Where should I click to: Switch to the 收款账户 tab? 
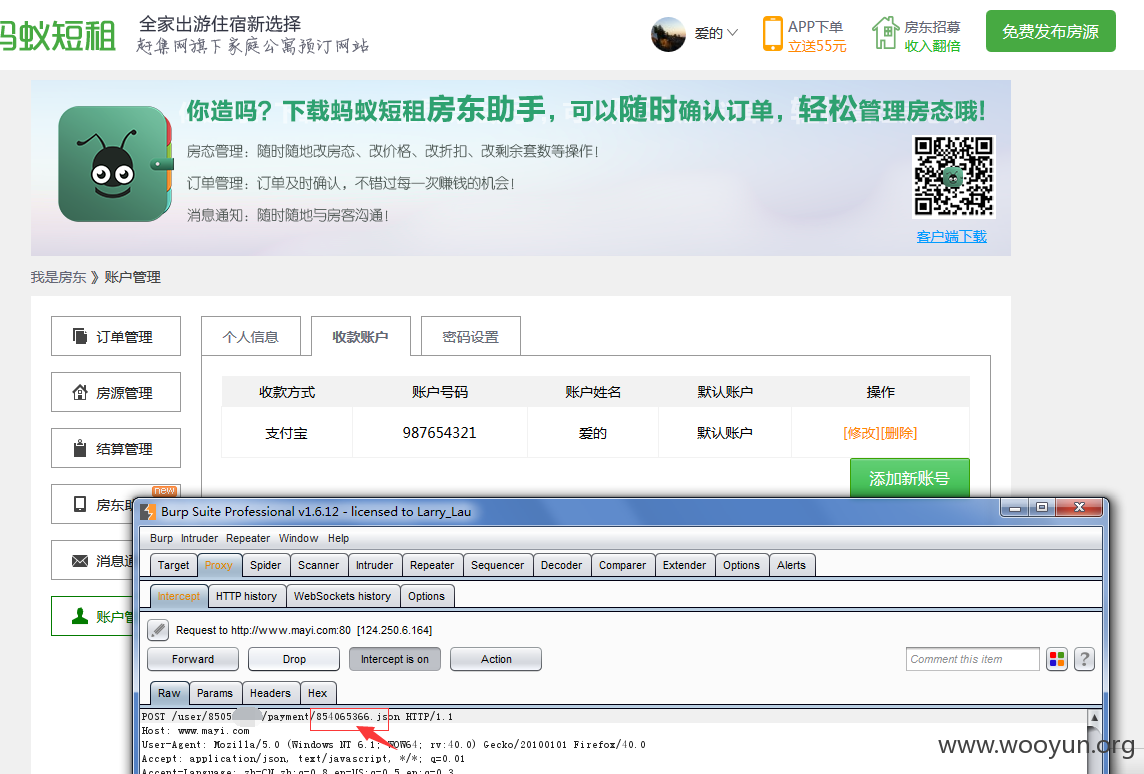360,336
